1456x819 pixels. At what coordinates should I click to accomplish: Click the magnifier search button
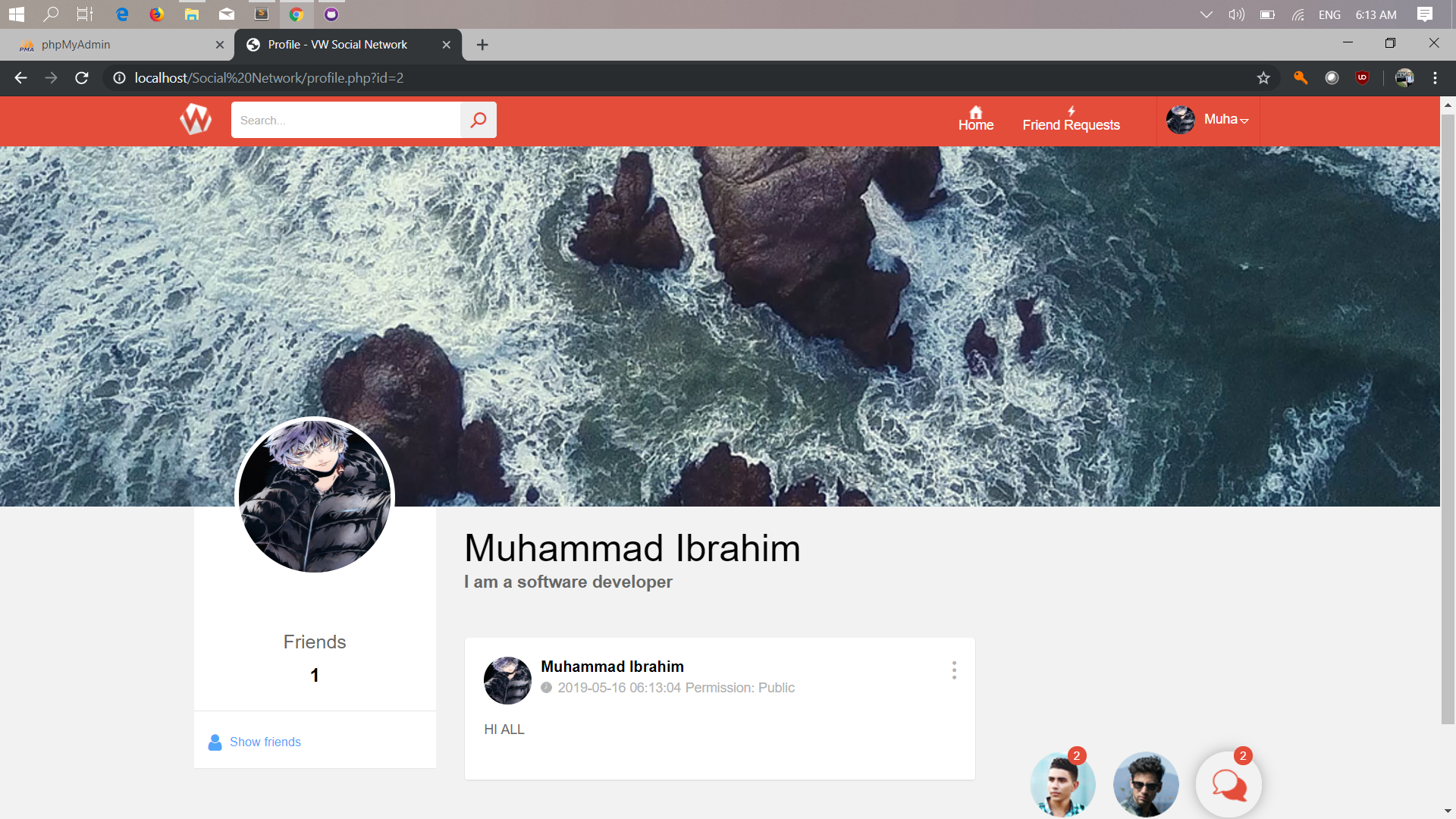pos(478,119)
